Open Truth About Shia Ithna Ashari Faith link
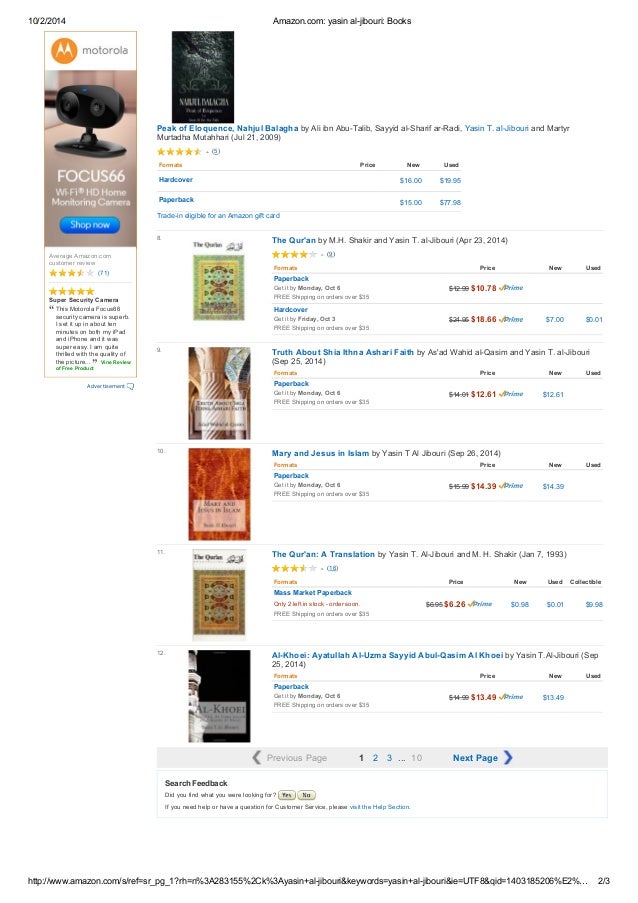This screenshot has width=638, height=903. 343,352
